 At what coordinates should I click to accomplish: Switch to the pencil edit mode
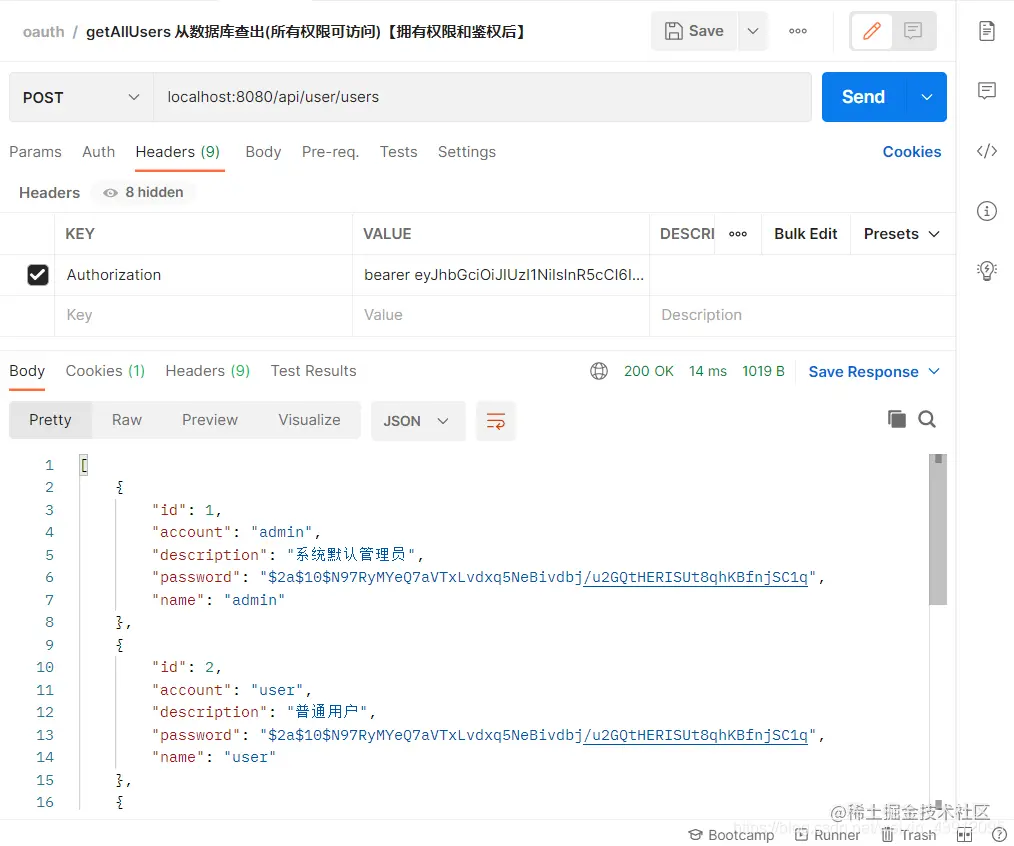coord(871,30)
